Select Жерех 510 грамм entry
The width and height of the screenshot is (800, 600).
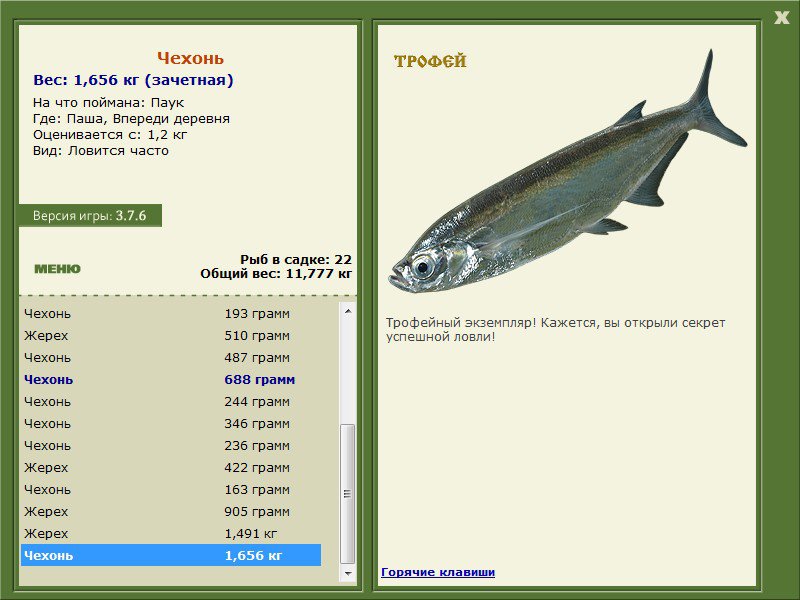[170, 335]
